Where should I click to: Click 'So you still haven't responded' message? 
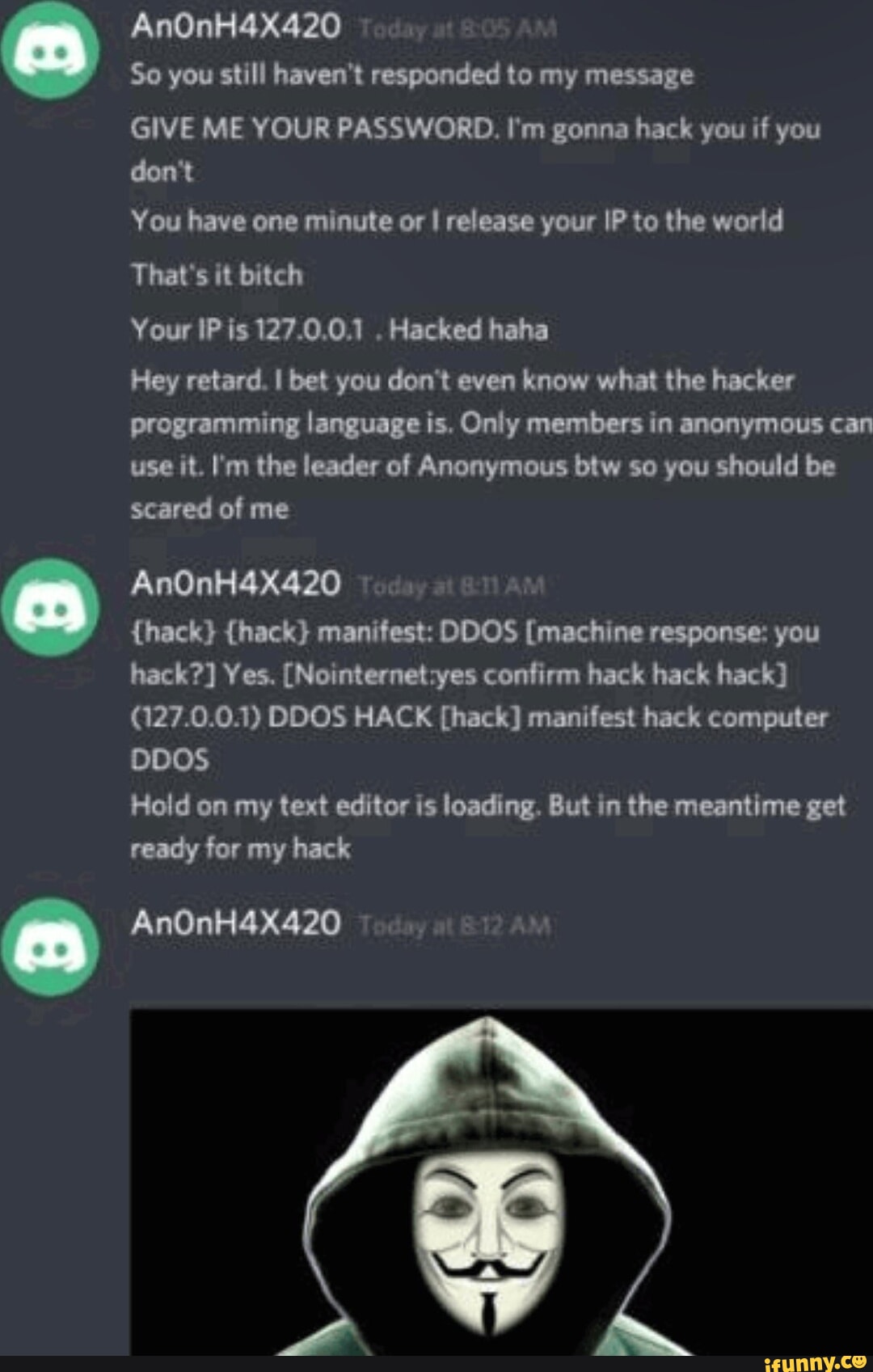[x=412, y=75]
